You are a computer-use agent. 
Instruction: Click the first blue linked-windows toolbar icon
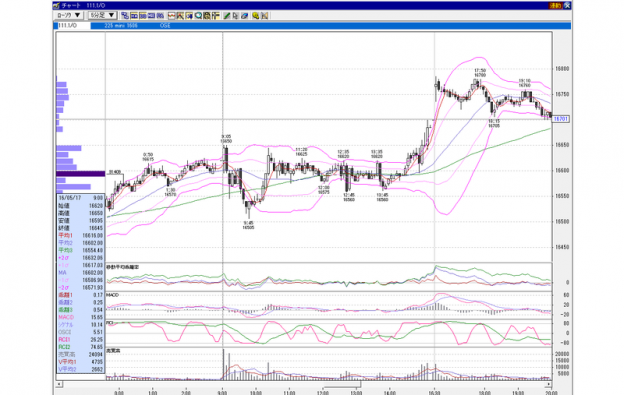pos(125,16)
